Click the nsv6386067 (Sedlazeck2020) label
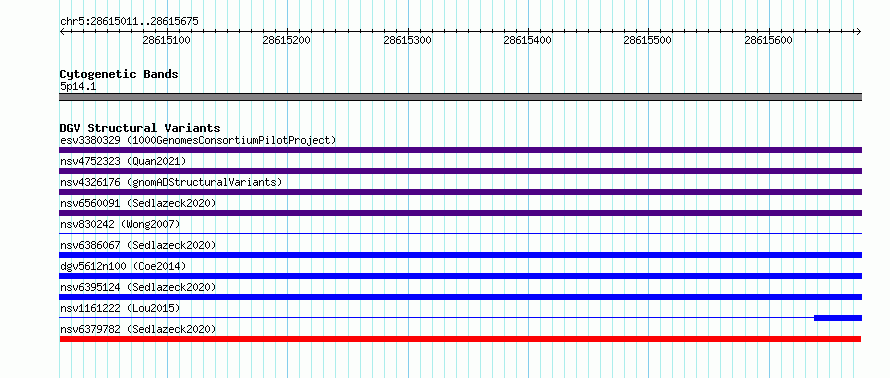 138,245
